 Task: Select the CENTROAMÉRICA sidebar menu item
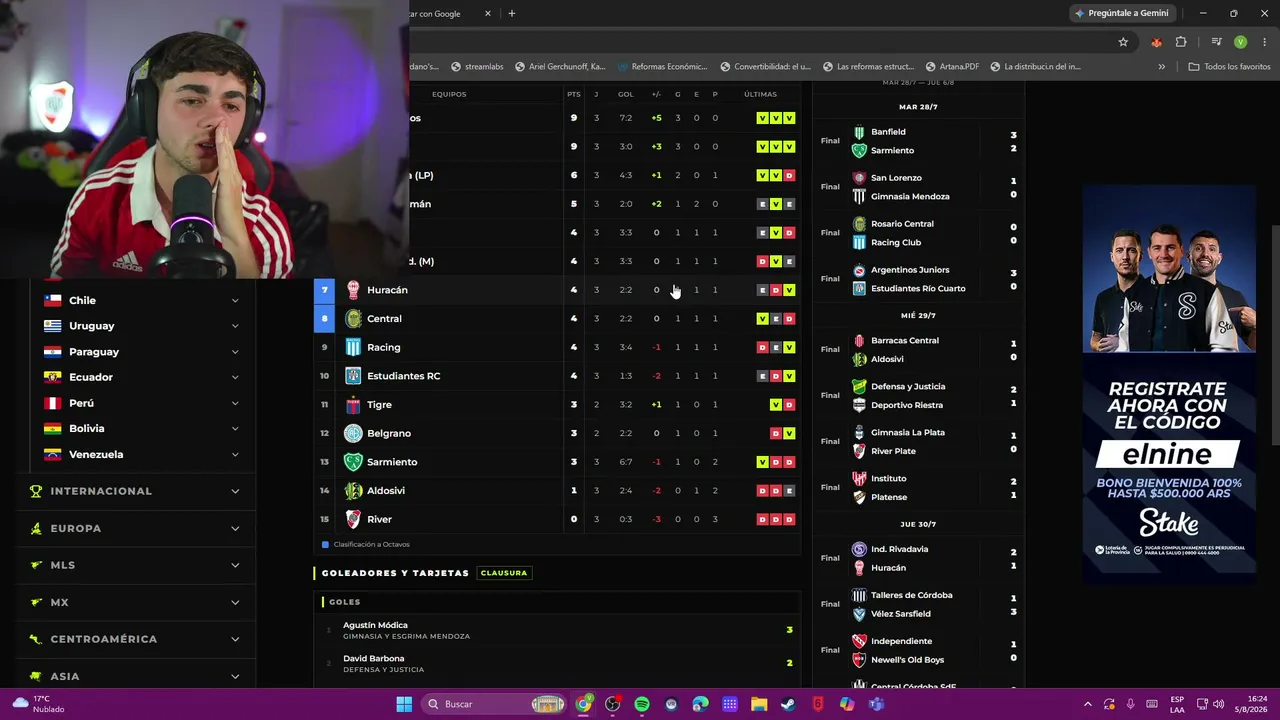click(135, 639)
